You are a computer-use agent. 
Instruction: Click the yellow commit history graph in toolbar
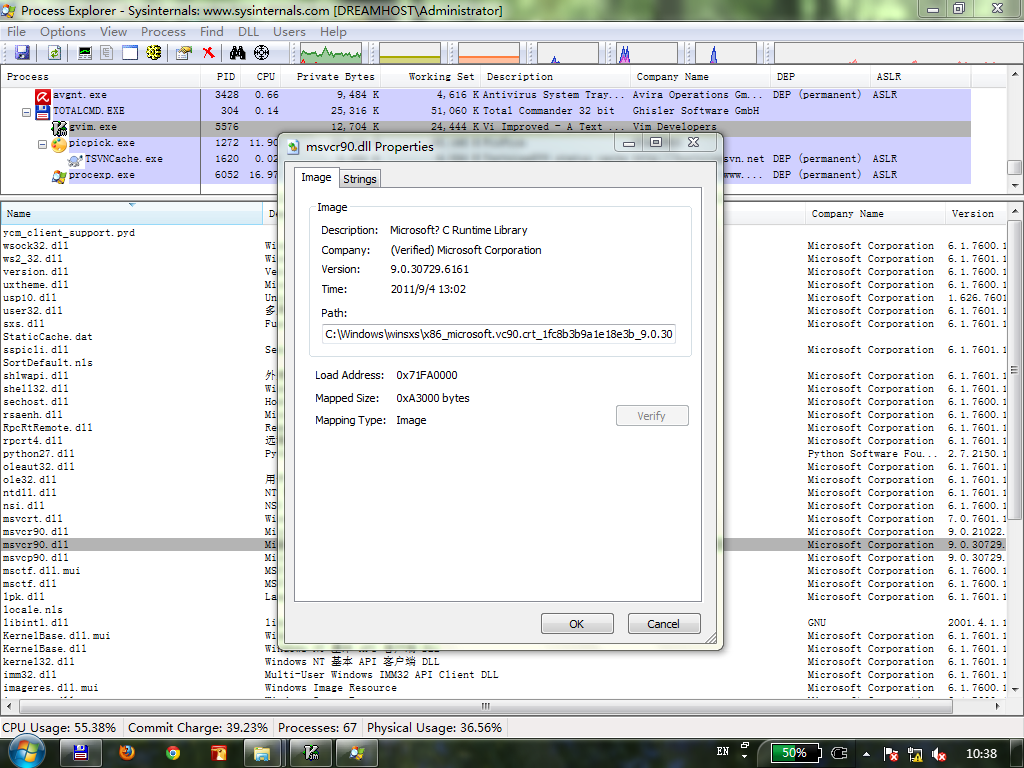click(409, 53)
